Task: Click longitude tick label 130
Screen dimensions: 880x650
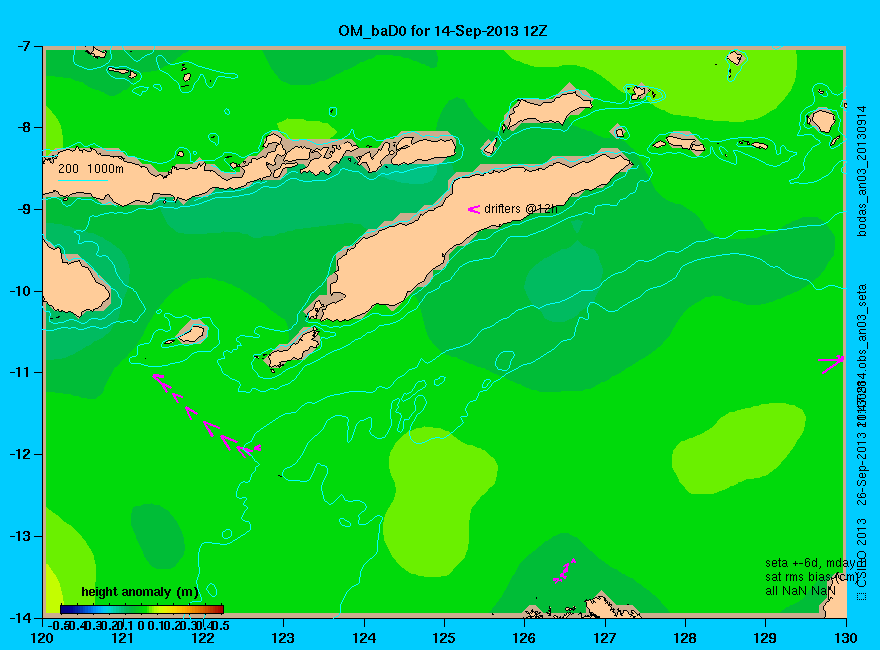Action: coord(846,638)
